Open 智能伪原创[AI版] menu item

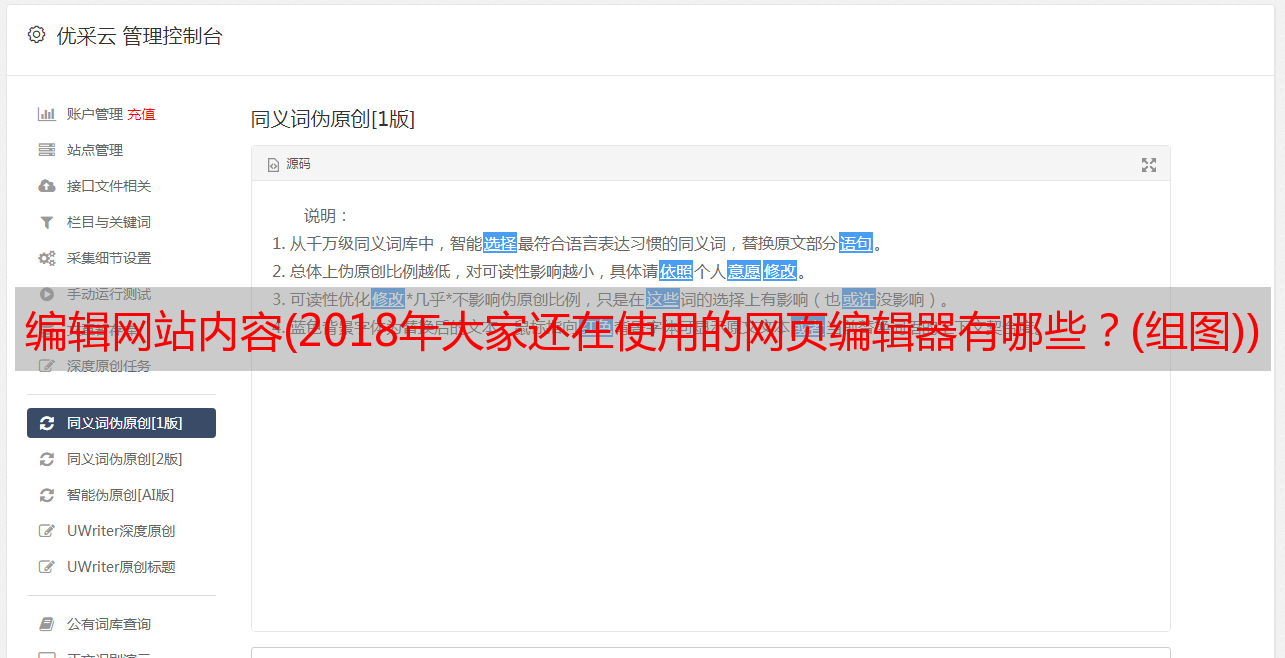pos(121,495)
